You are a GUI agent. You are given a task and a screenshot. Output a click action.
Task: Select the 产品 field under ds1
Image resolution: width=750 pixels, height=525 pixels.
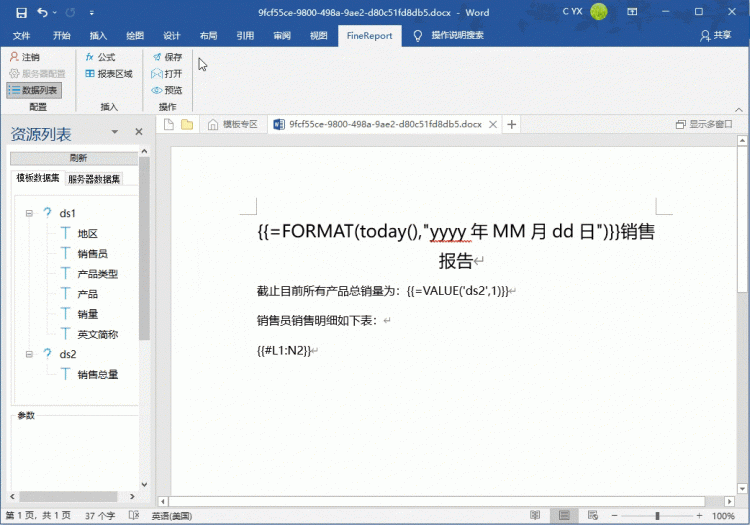[x=88, y=294]
